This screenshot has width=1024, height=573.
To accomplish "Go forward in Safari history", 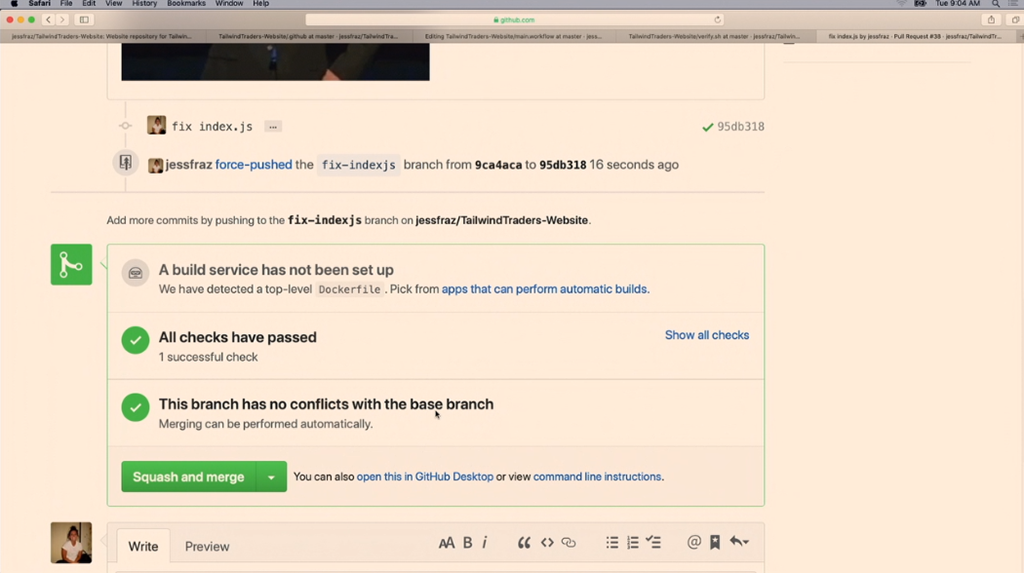I will click(62, 20).
